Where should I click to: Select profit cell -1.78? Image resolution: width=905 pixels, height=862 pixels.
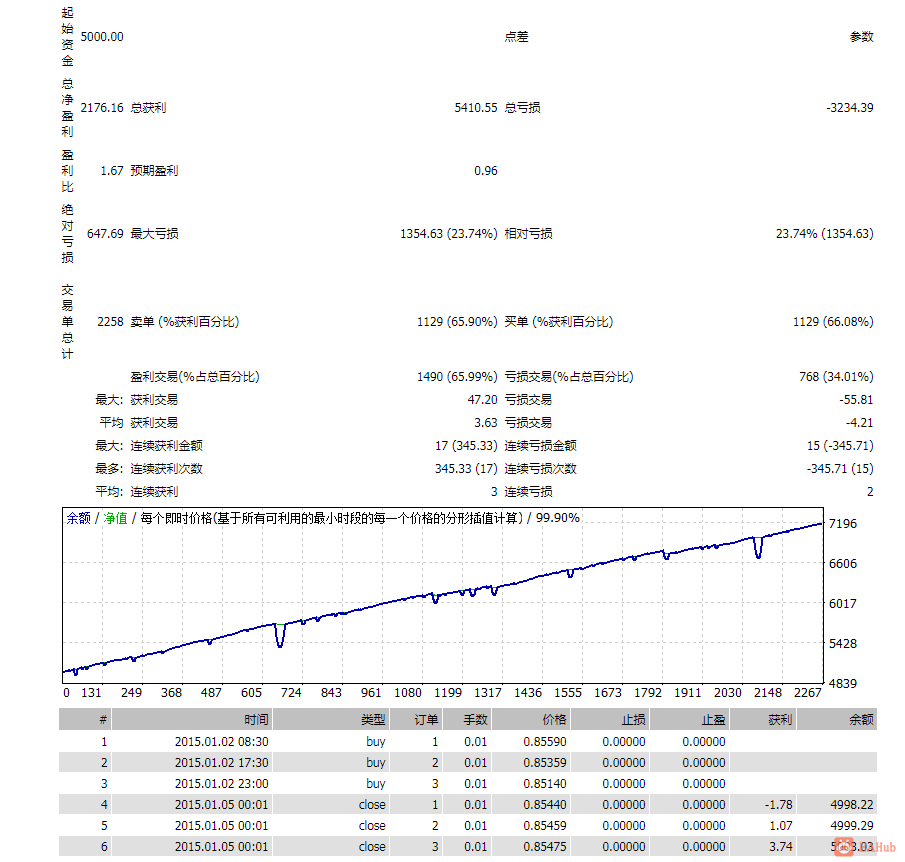[779, 805]
